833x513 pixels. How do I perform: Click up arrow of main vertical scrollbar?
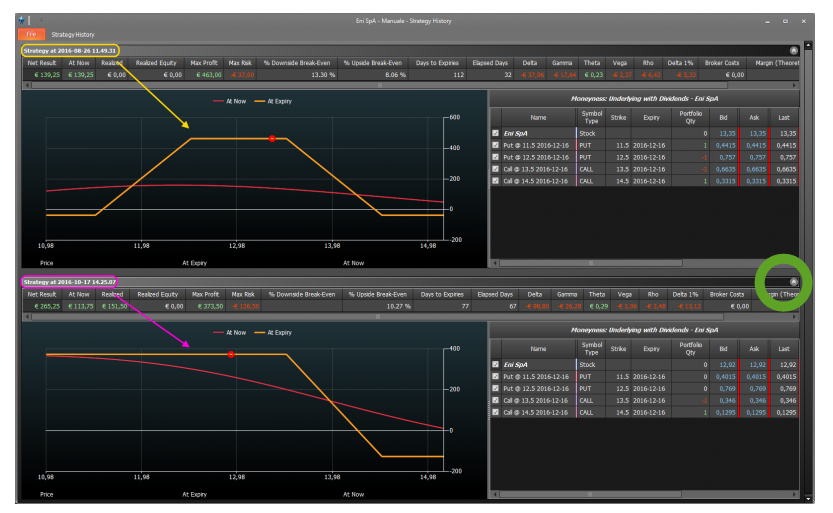808,46
